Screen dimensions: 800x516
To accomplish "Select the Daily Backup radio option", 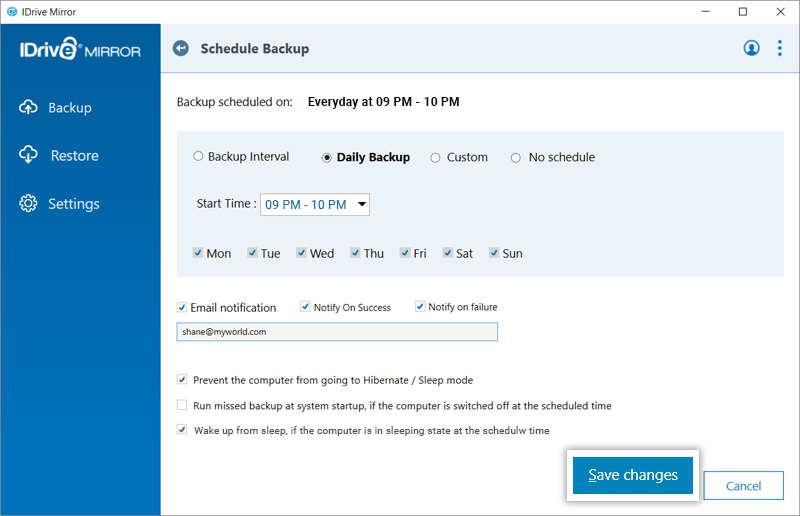I will (x=327, y=158).
